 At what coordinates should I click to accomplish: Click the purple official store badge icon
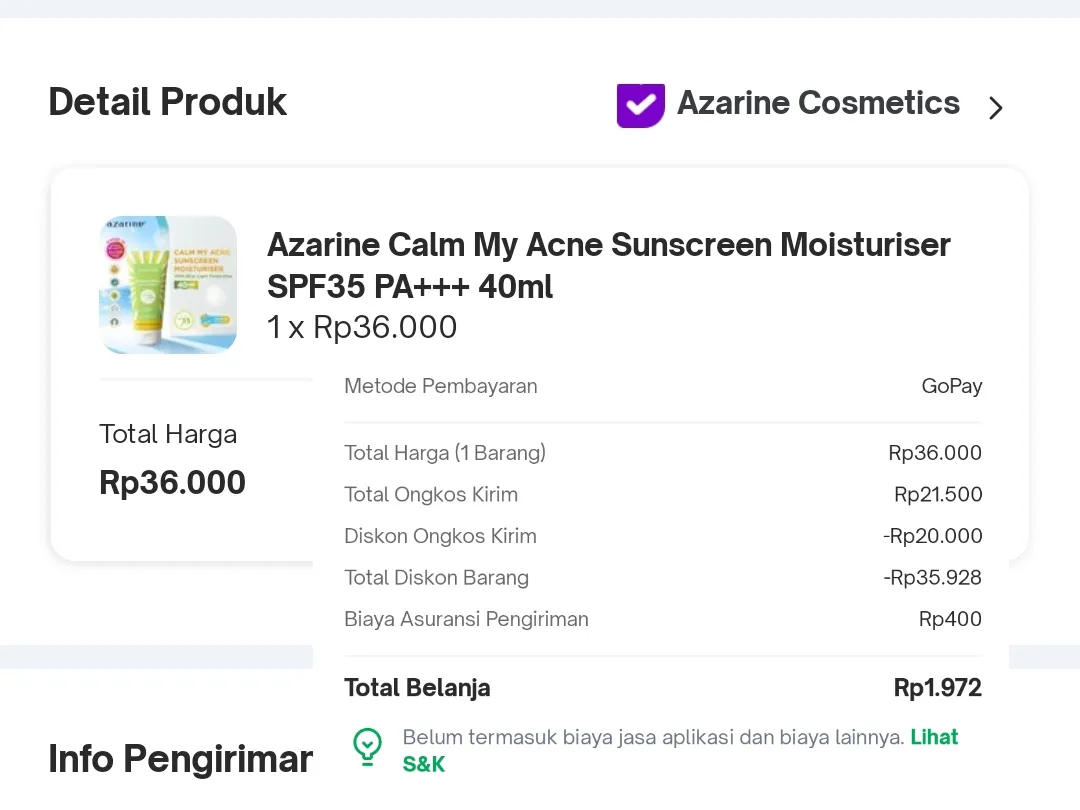(x=640, y=105)
